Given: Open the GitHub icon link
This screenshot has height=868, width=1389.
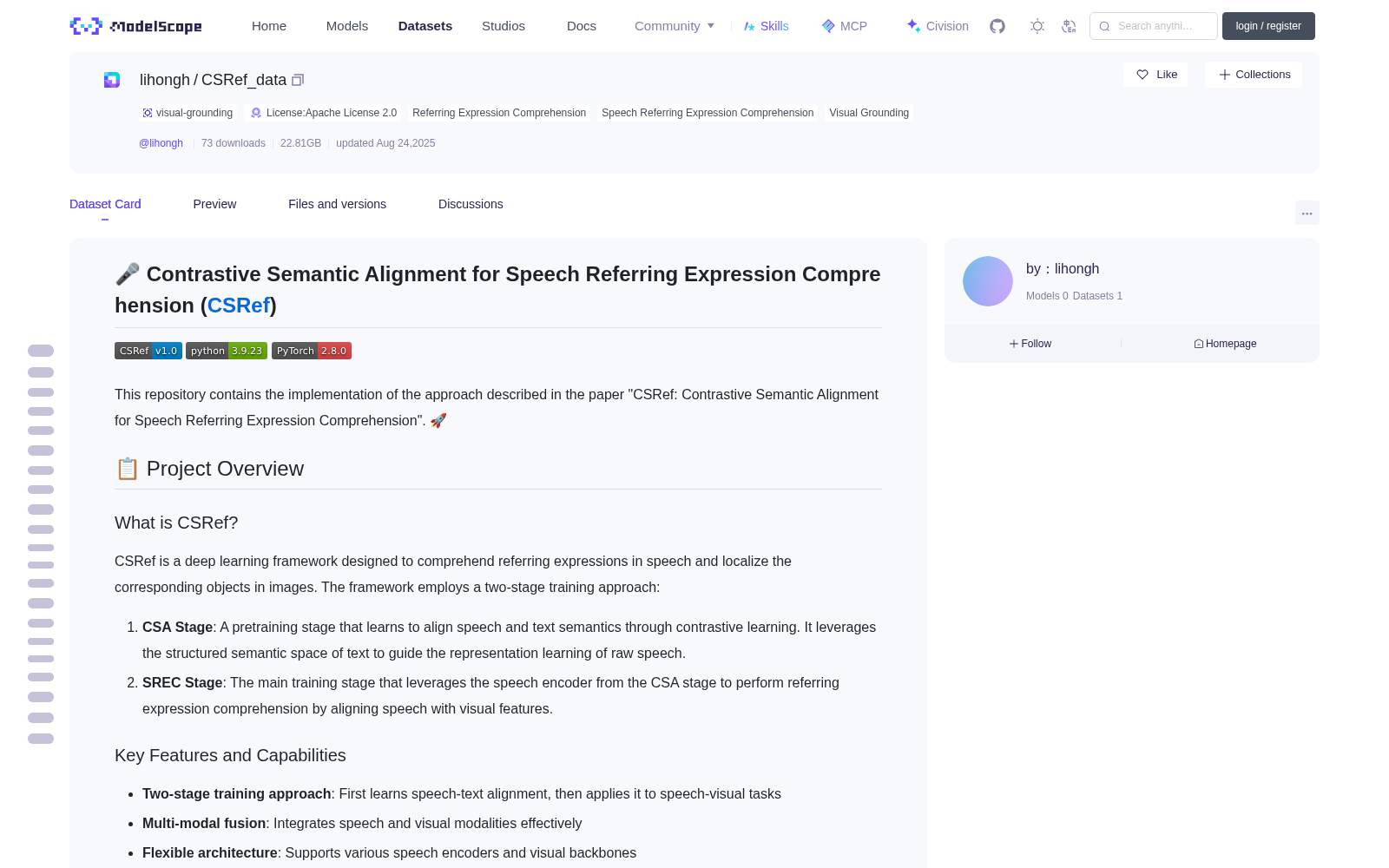Looking at the screenshot, I should 997,26.
